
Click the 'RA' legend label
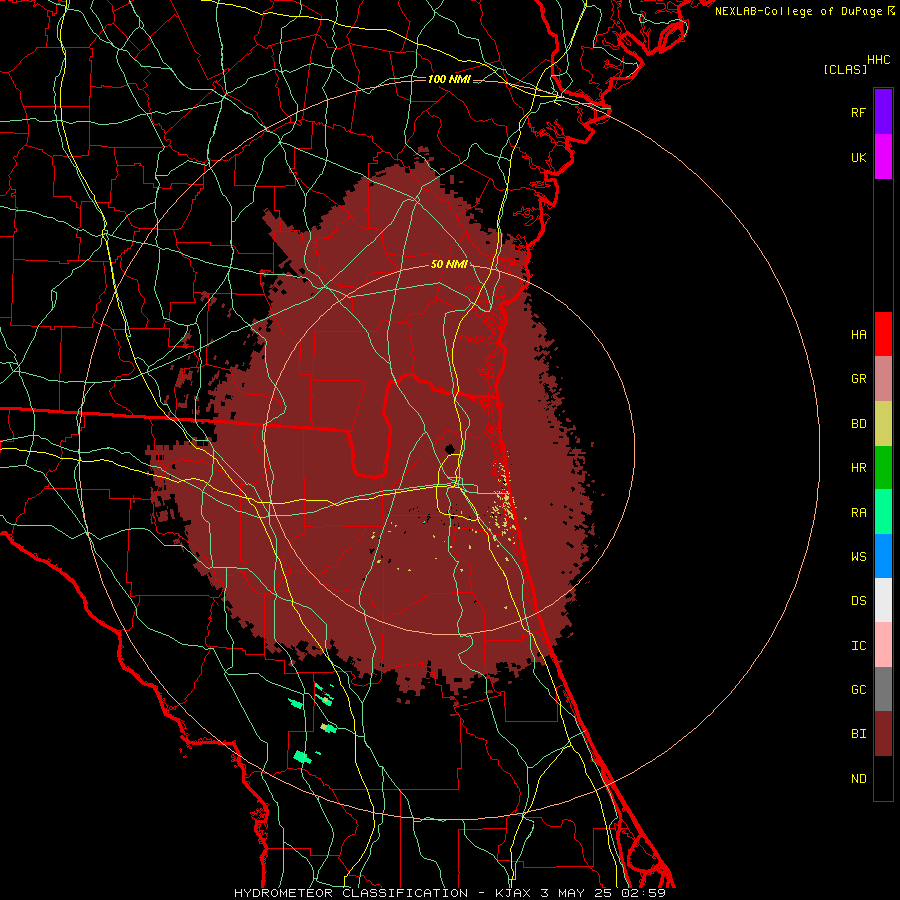tap(859, 513)
